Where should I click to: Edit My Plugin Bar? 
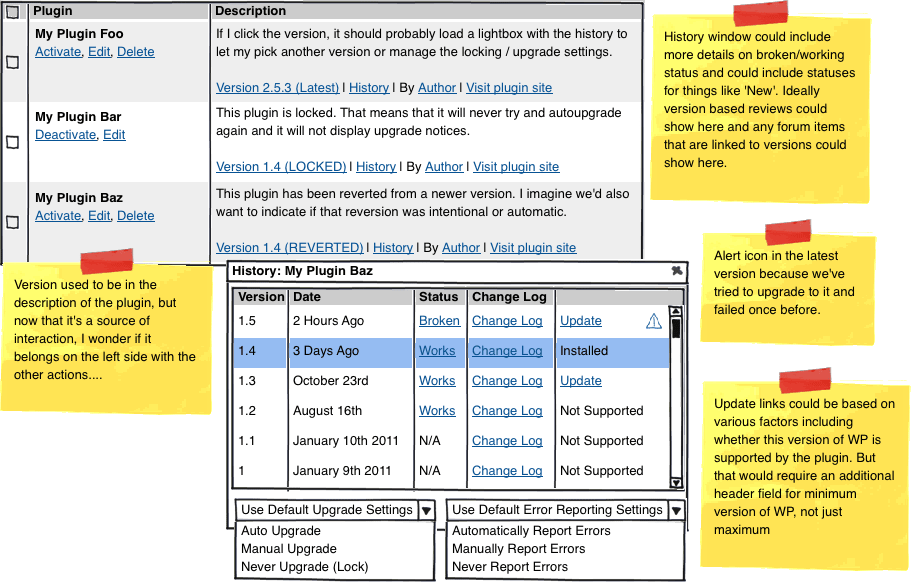114,135
